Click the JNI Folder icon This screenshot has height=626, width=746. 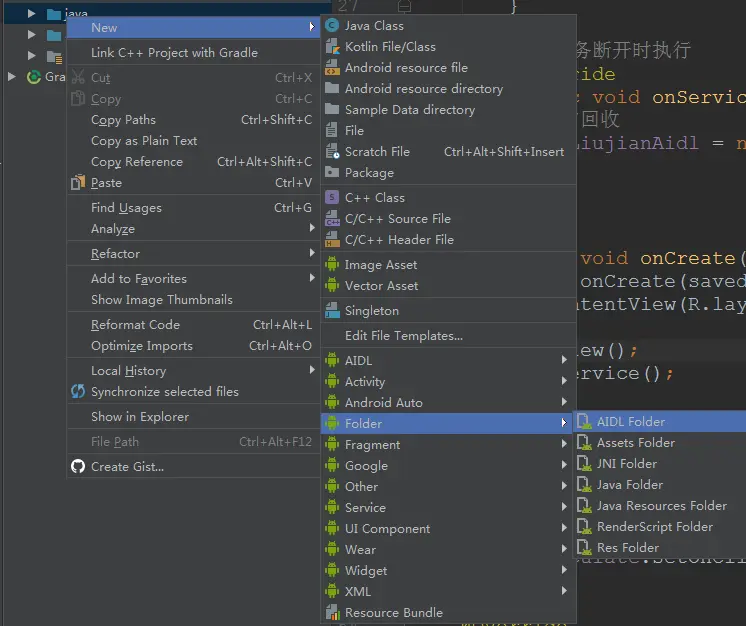(585, 463)
